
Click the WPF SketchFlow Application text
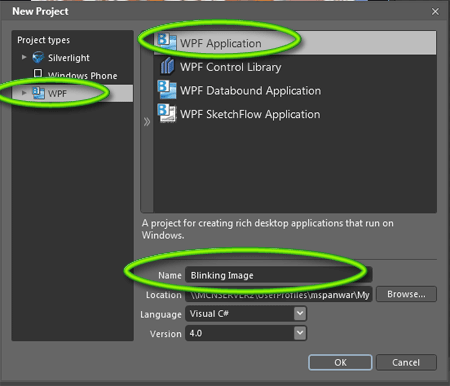(x=250, y=114)
